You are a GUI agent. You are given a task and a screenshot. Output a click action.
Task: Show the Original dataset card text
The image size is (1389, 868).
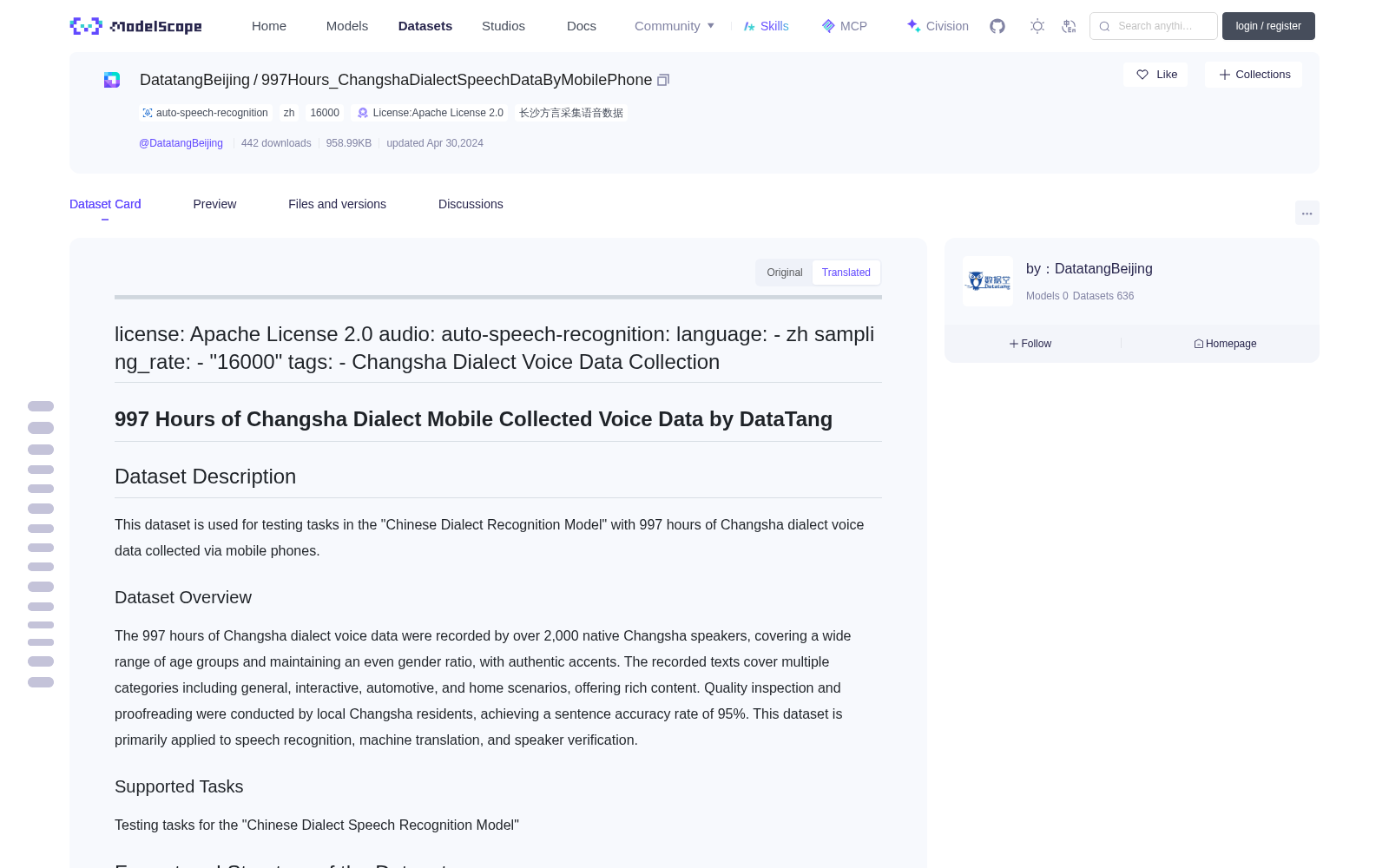(785, 273)
